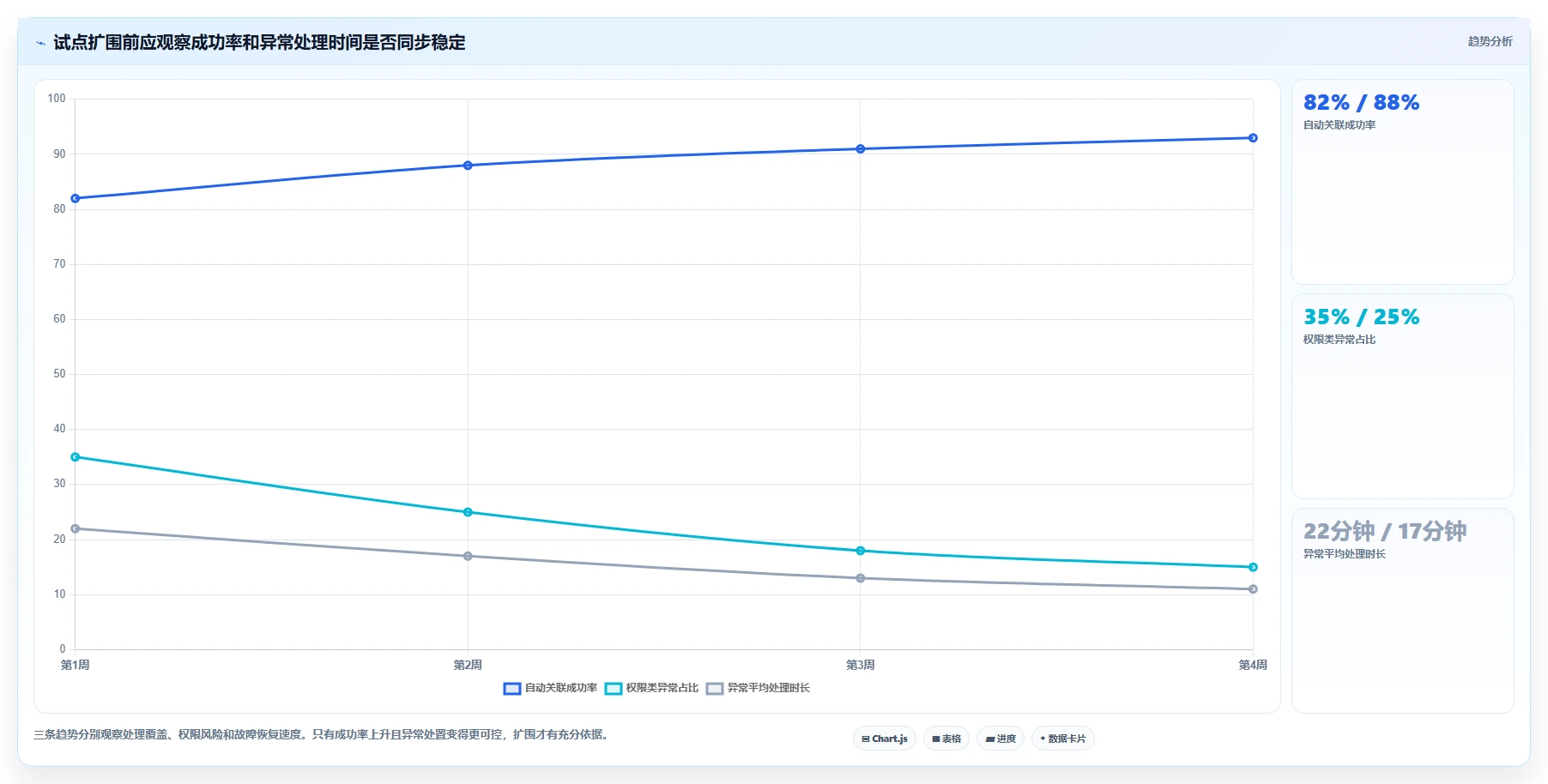Click the 0 y-axis label
Screen dimensions: 1548x784
point(63,649)
